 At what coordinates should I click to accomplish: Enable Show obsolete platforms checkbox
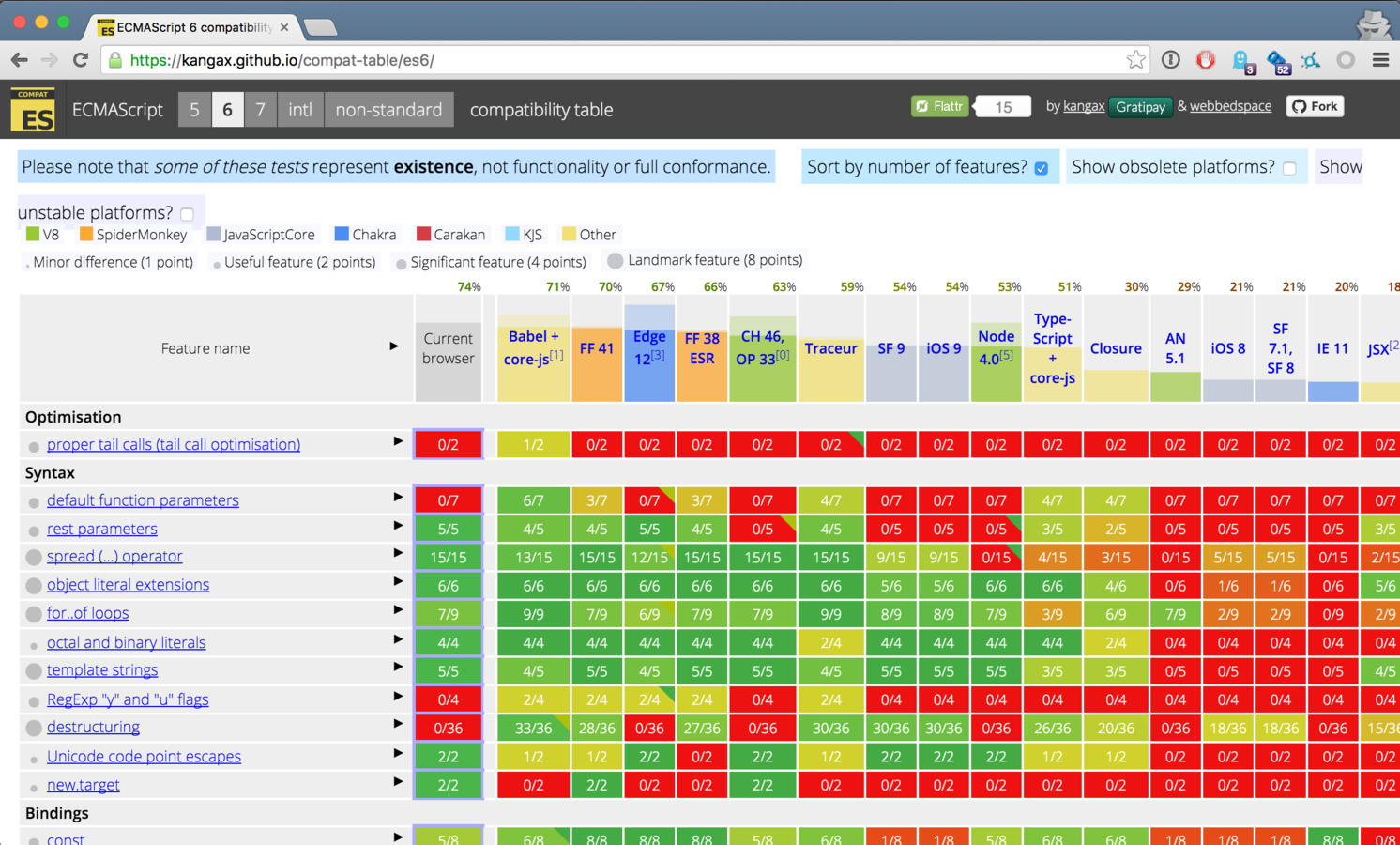click(x=1290, y=168)
